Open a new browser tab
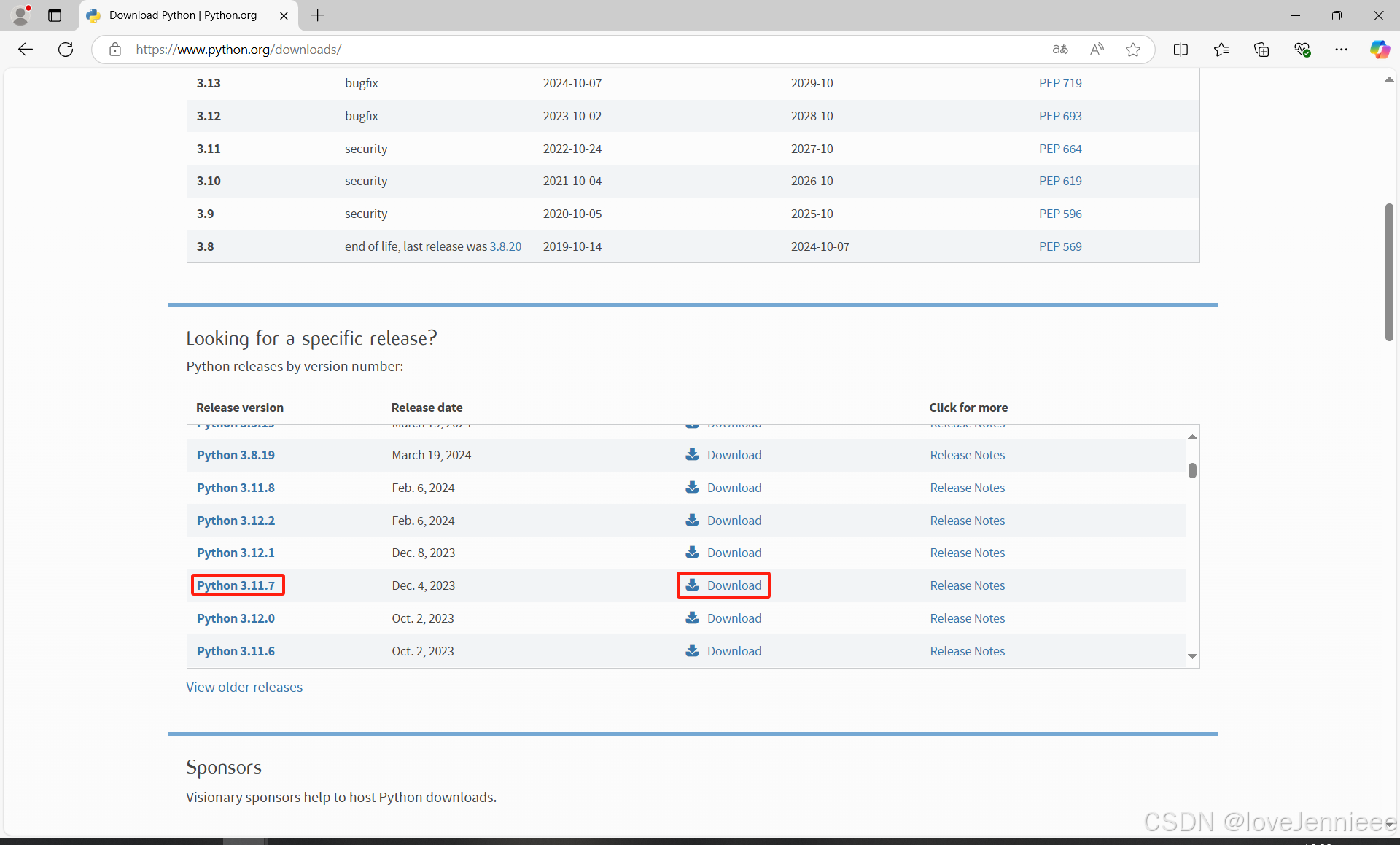1400x845 pixels. pos(318,15)
